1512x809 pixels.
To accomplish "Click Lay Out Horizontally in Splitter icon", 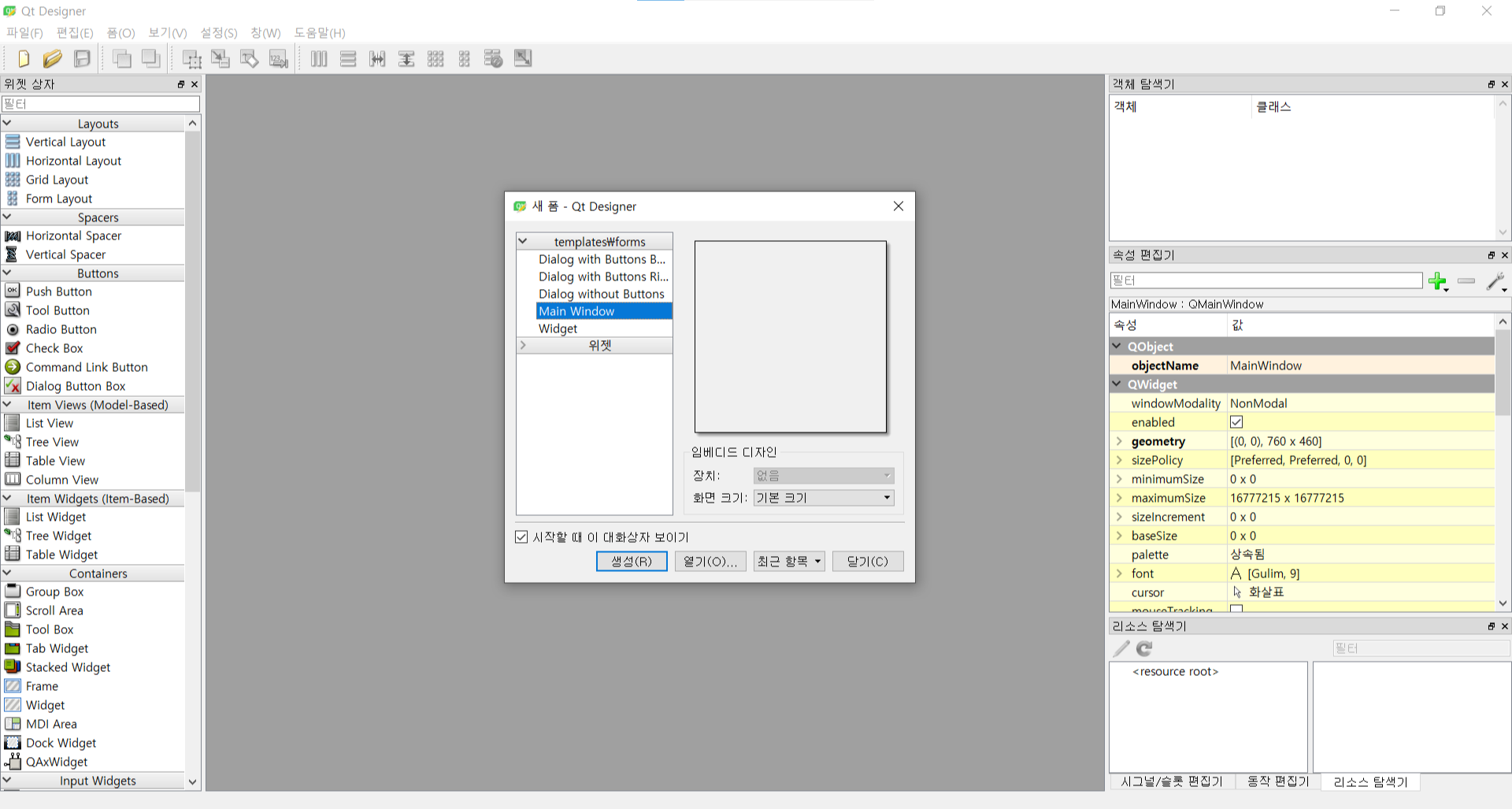I will click(x=377, y=58).
